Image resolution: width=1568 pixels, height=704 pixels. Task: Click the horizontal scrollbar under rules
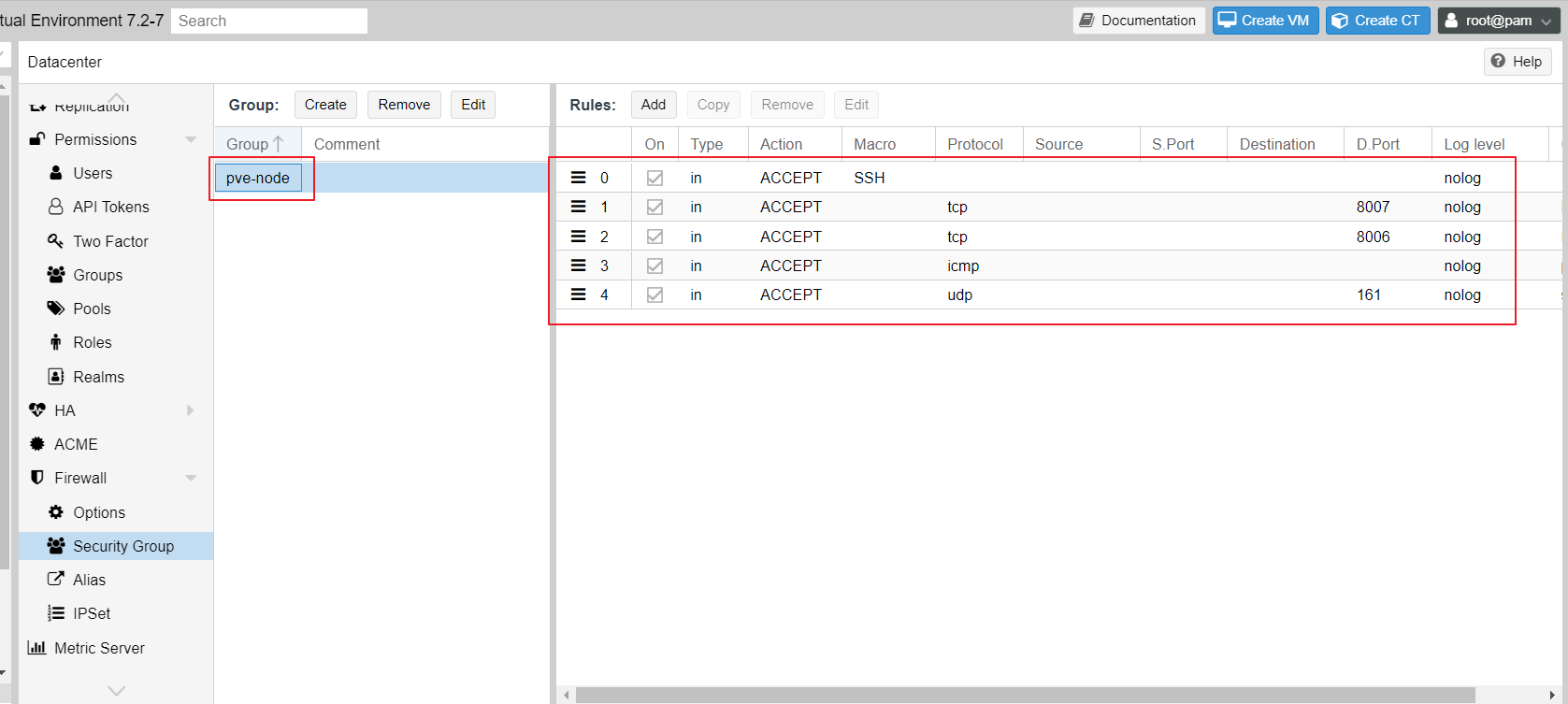tap(1025, 696)
